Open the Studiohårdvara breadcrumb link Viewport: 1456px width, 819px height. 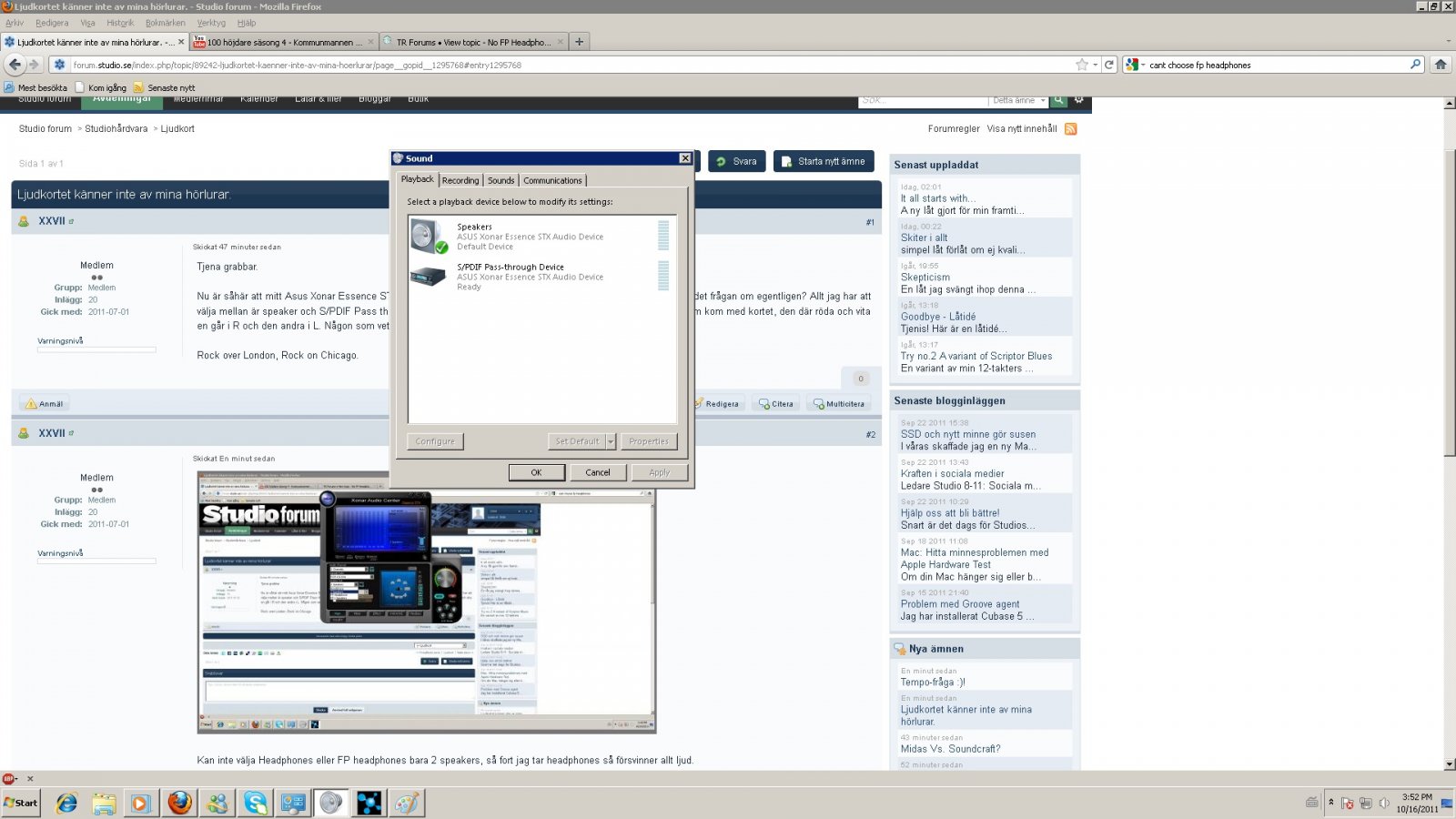pos(116,128)
